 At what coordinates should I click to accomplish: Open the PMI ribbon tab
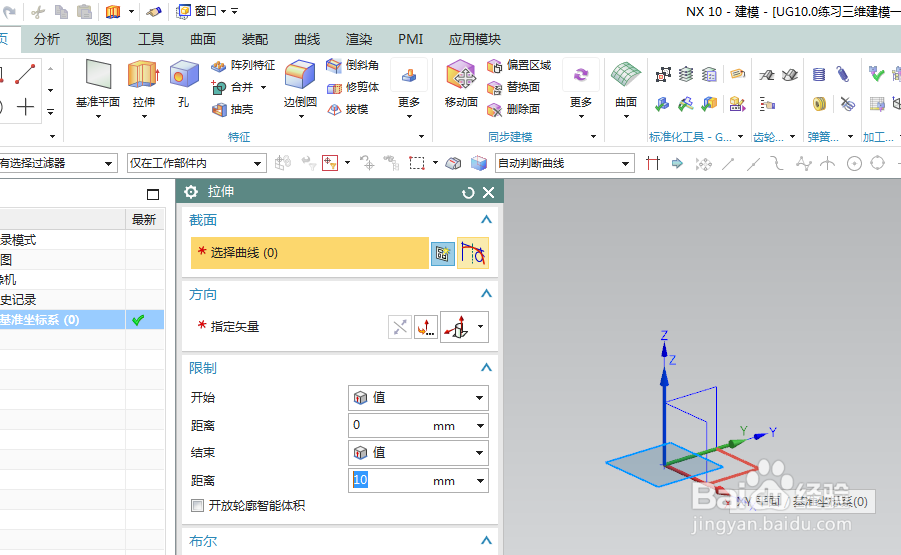coord(410,39)
